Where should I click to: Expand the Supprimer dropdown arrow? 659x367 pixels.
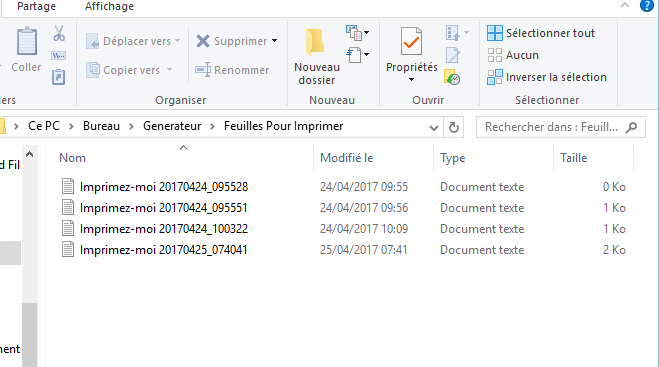click(274, 41)
